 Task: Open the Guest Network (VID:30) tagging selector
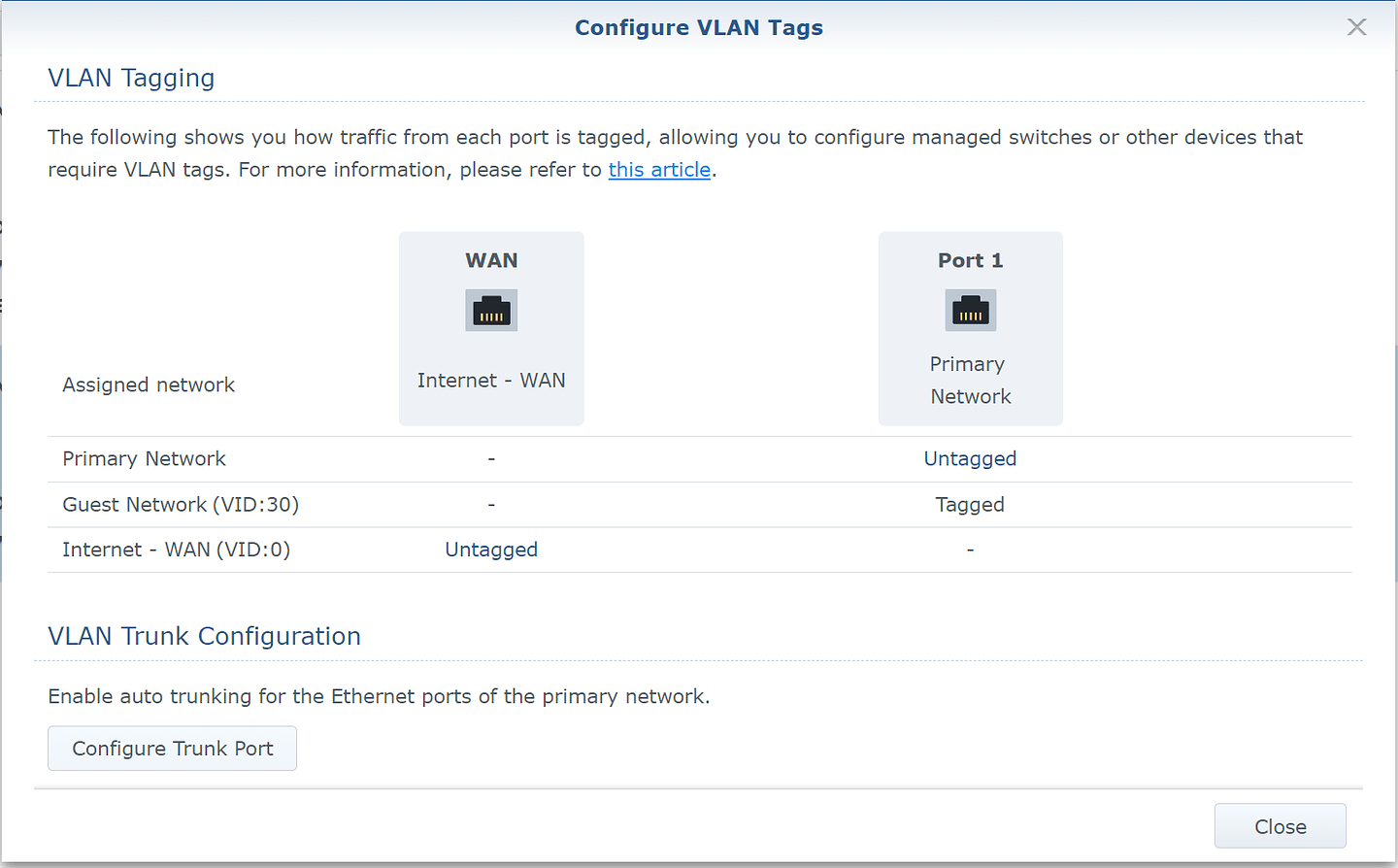pyautogui.click(x=970, y=504)
